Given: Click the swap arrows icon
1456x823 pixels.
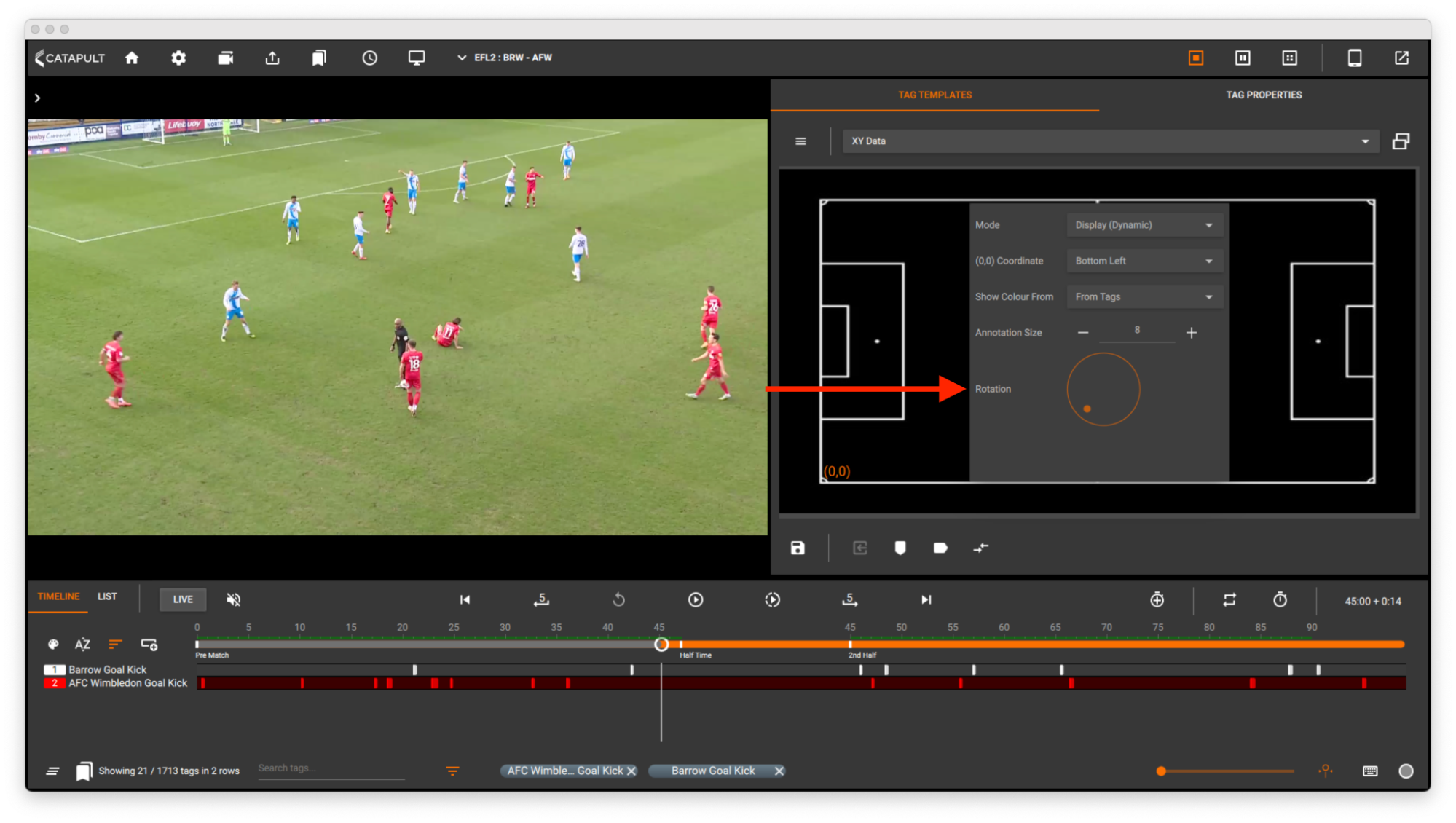Looking at the screenshot, I should click(x=980, y=548).
